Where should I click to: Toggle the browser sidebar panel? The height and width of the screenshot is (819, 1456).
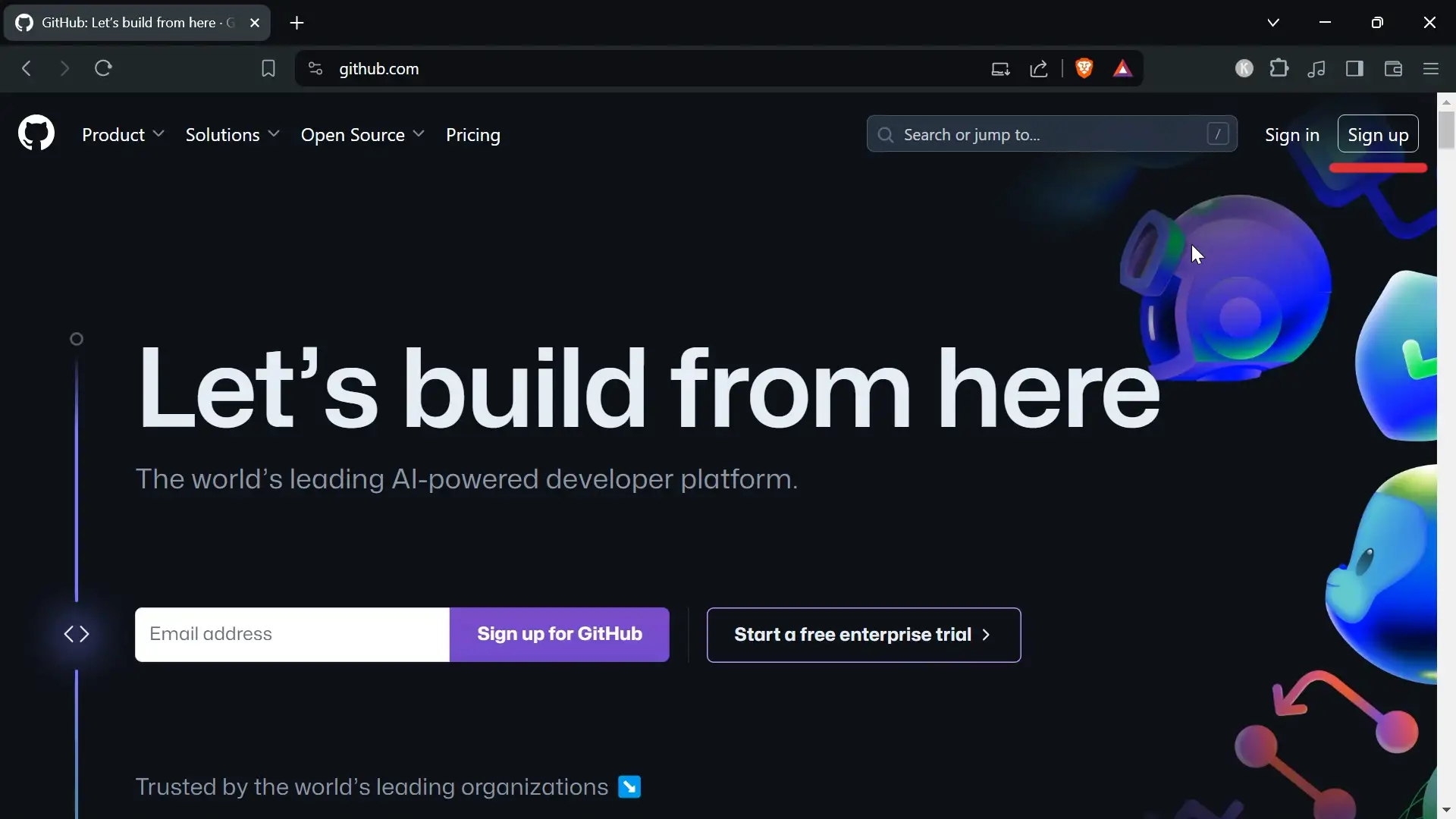[x=1355, y=68]
